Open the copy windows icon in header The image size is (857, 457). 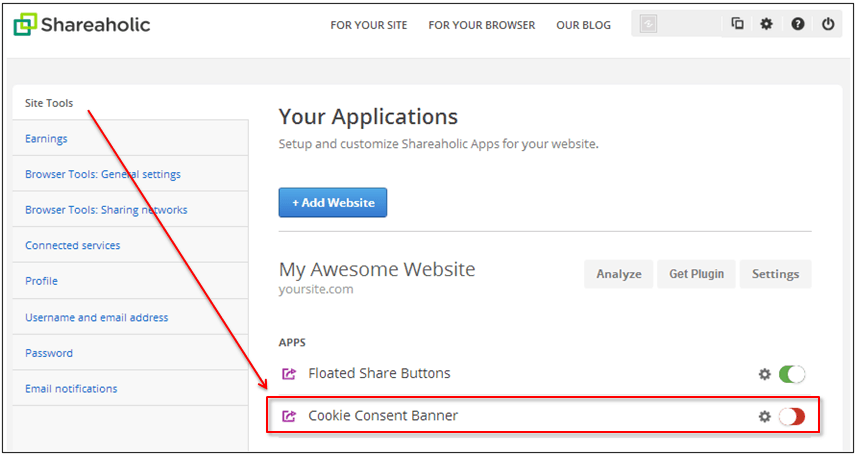[737, 24]
